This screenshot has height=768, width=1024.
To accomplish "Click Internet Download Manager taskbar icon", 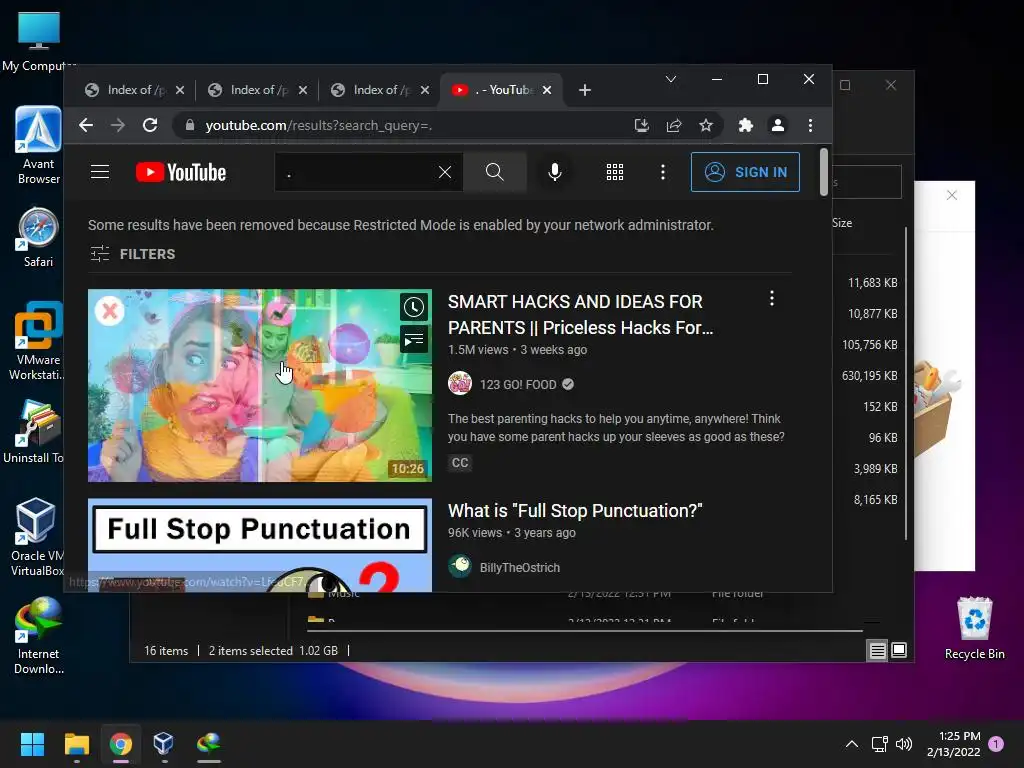I will pyautogui.click(x=208, y=744).
